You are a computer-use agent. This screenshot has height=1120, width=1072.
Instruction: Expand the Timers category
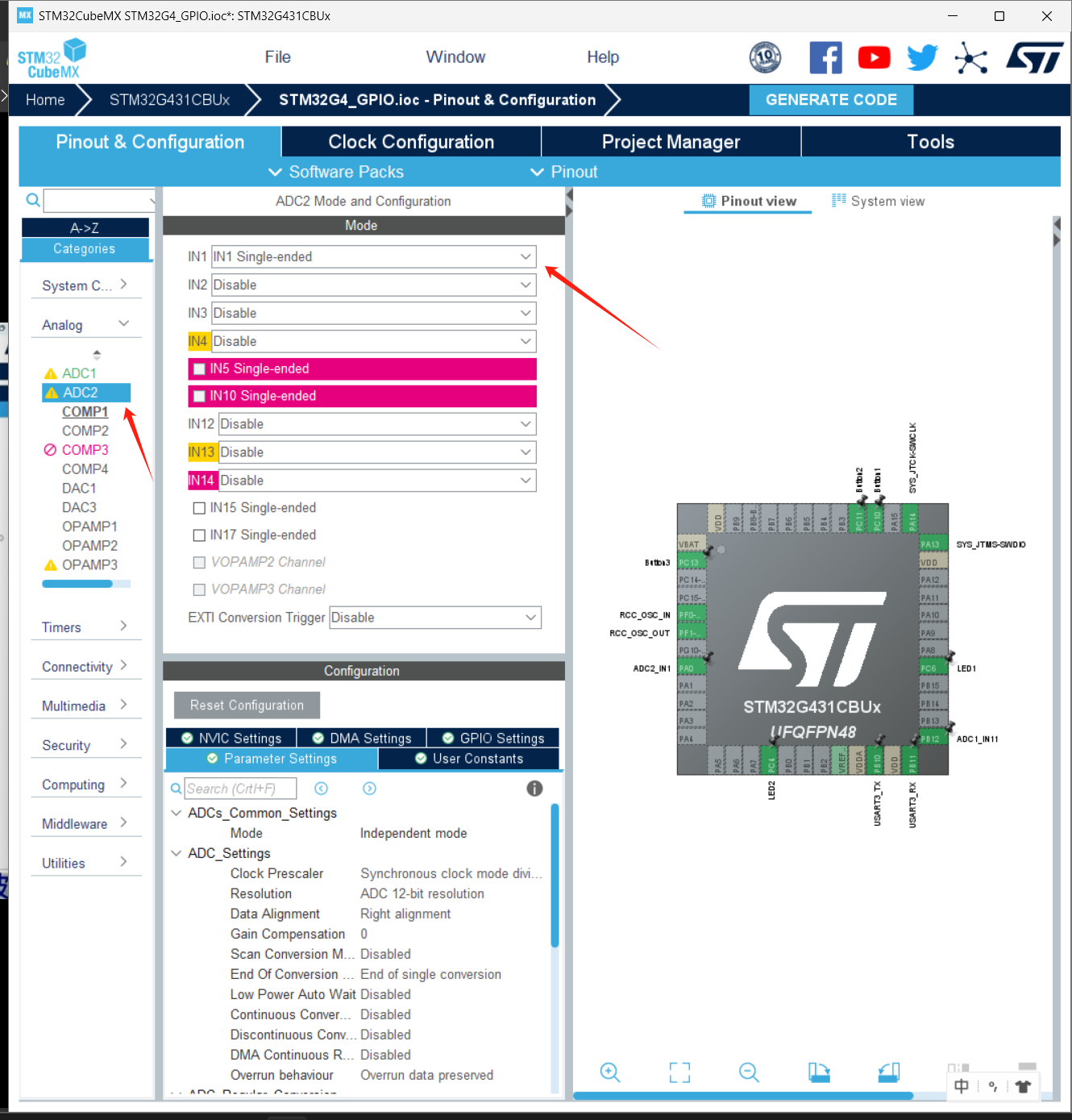pyautogui.click(x=85, y=627)
